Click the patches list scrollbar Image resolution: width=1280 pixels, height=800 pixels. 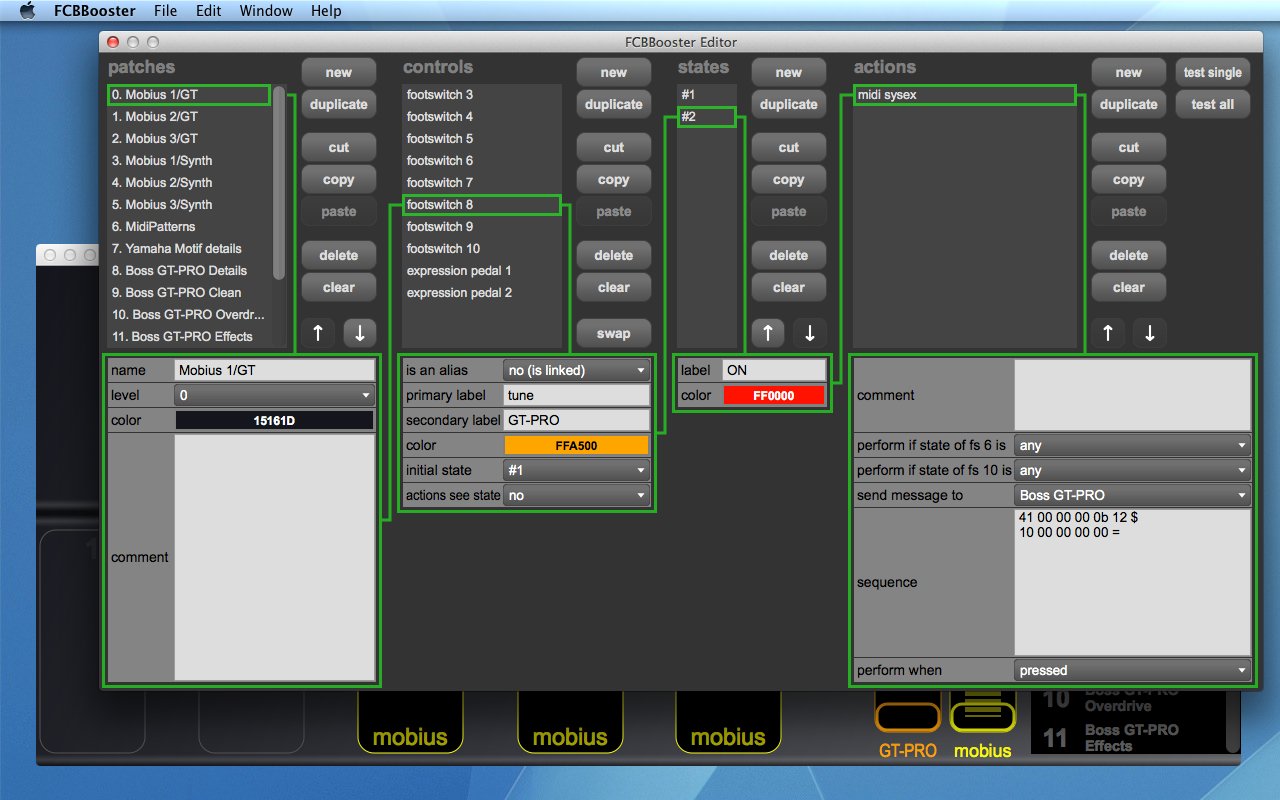[279, 183]
